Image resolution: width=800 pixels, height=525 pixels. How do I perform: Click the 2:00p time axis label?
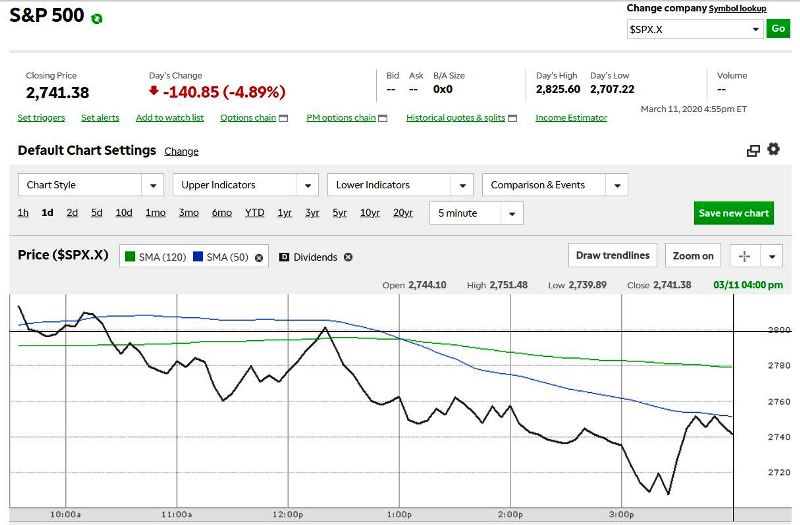[x=510, y=514]
